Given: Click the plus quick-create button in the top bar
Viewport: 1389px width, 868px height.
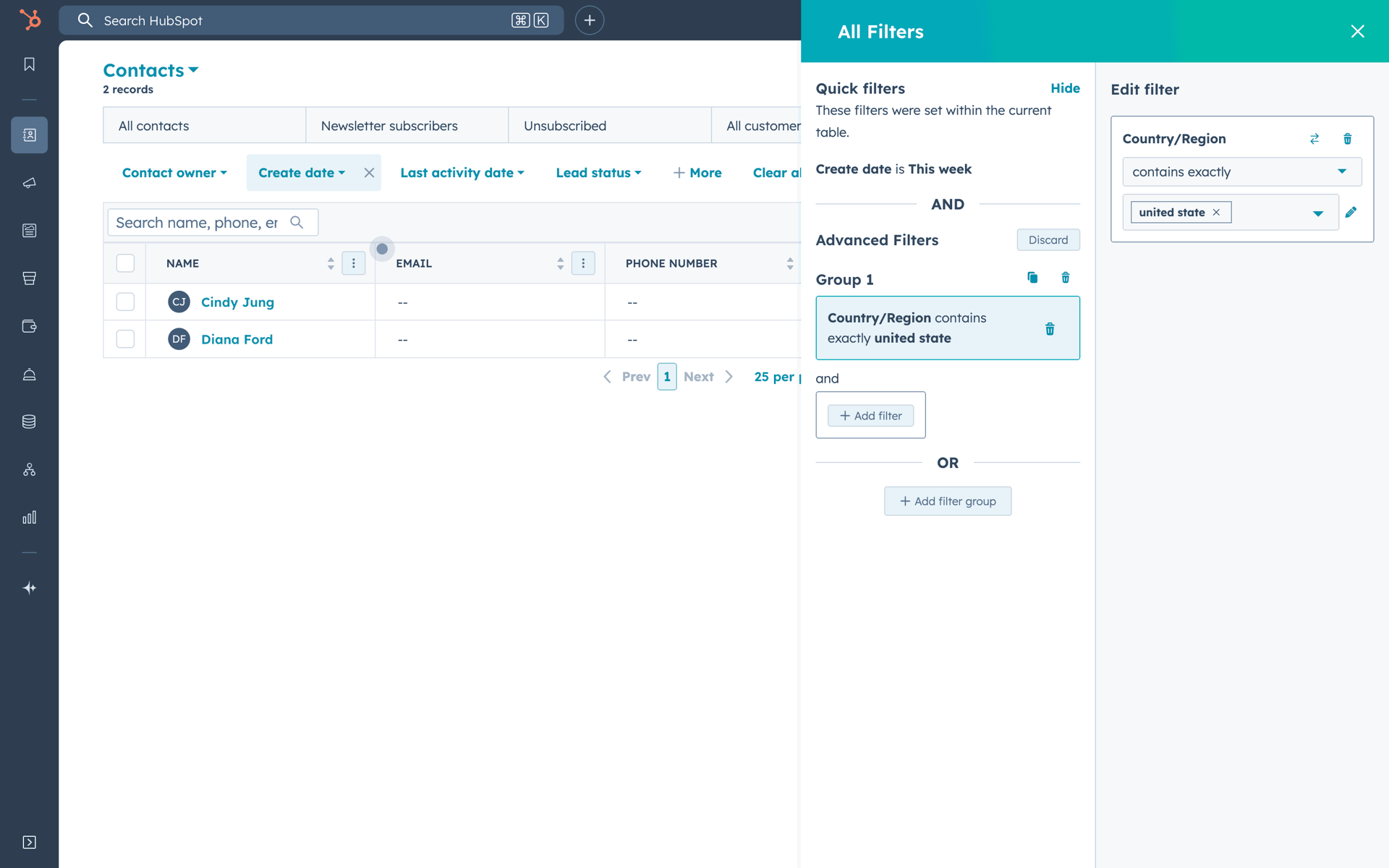Looking at the screenshot, I should click(590, 20).
